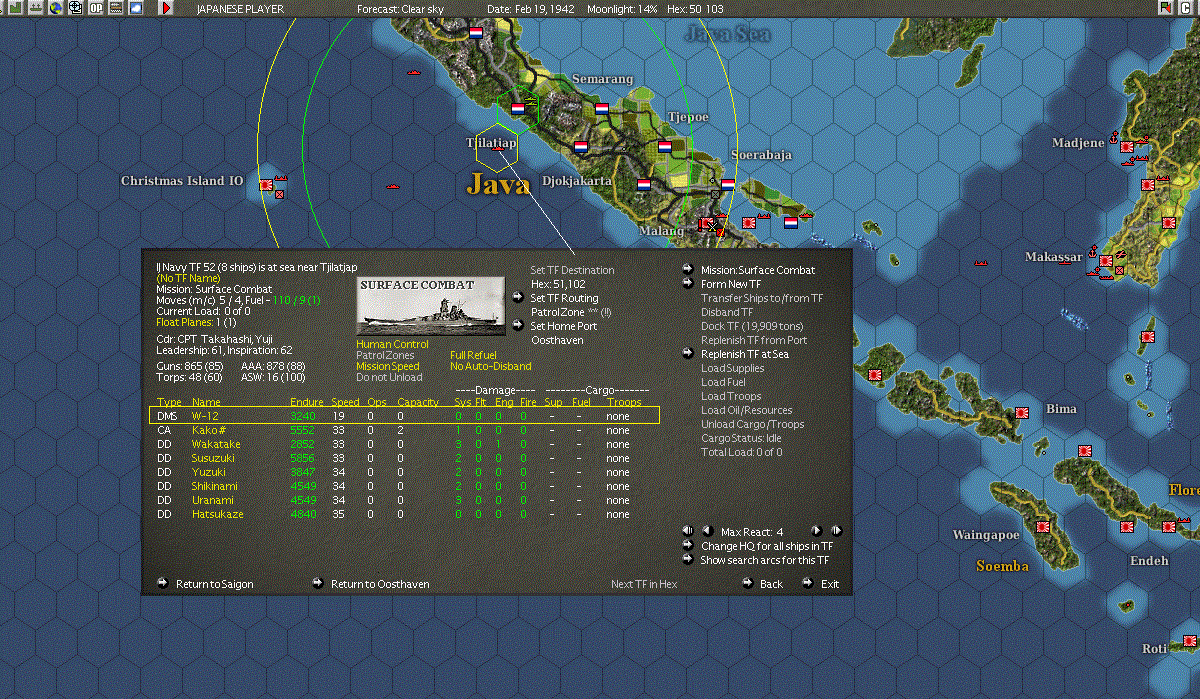Toggle Human Control setting
The image size is (1200, 699).
coord(392,344)
